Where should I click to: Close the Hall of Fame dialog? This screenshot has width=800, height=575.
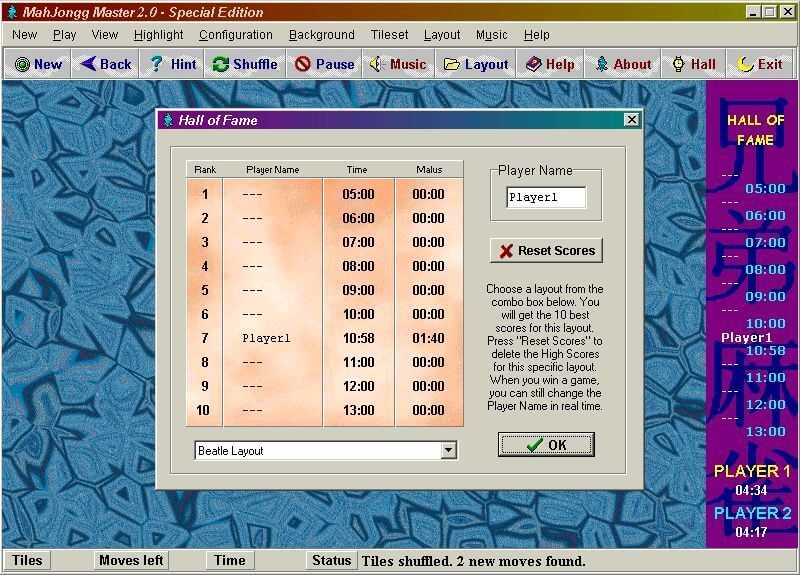(632, 120)
